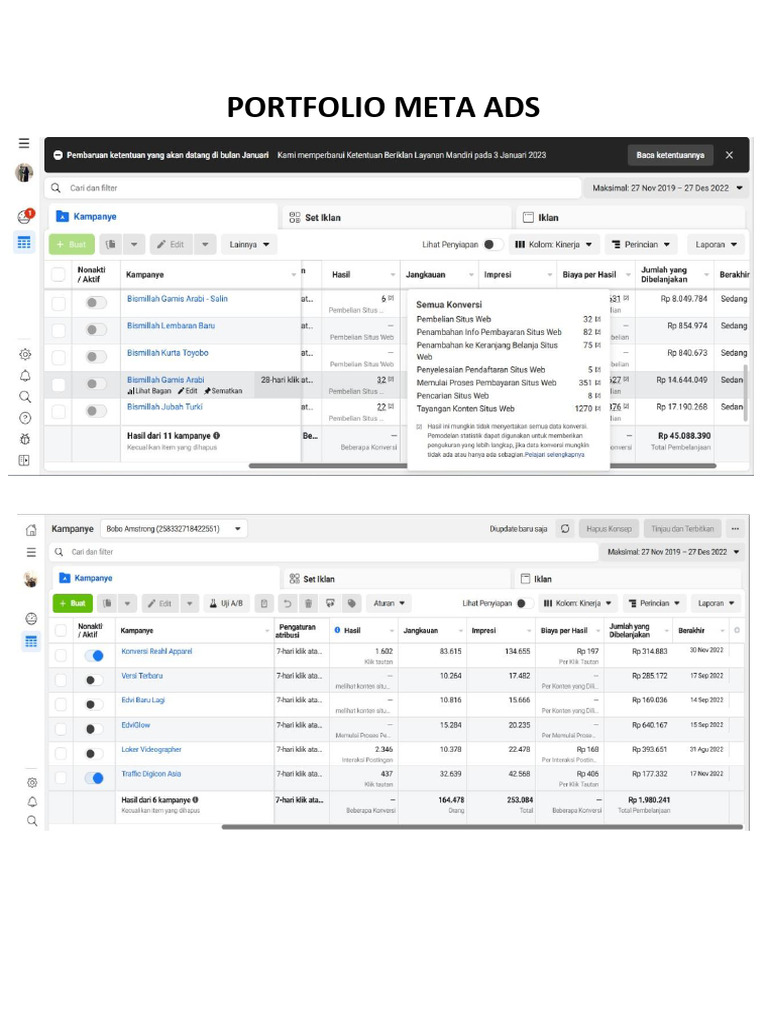Image resolution: width=768 pixels, height=1024 pixels.
Task: Click Cari dan filter field under Bobo Amstrong
Action: coord(324,552)
